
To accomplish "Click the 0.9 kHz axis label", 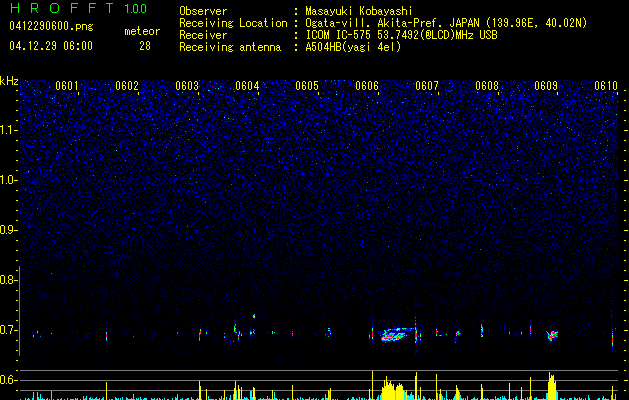I will pos(8,230).
